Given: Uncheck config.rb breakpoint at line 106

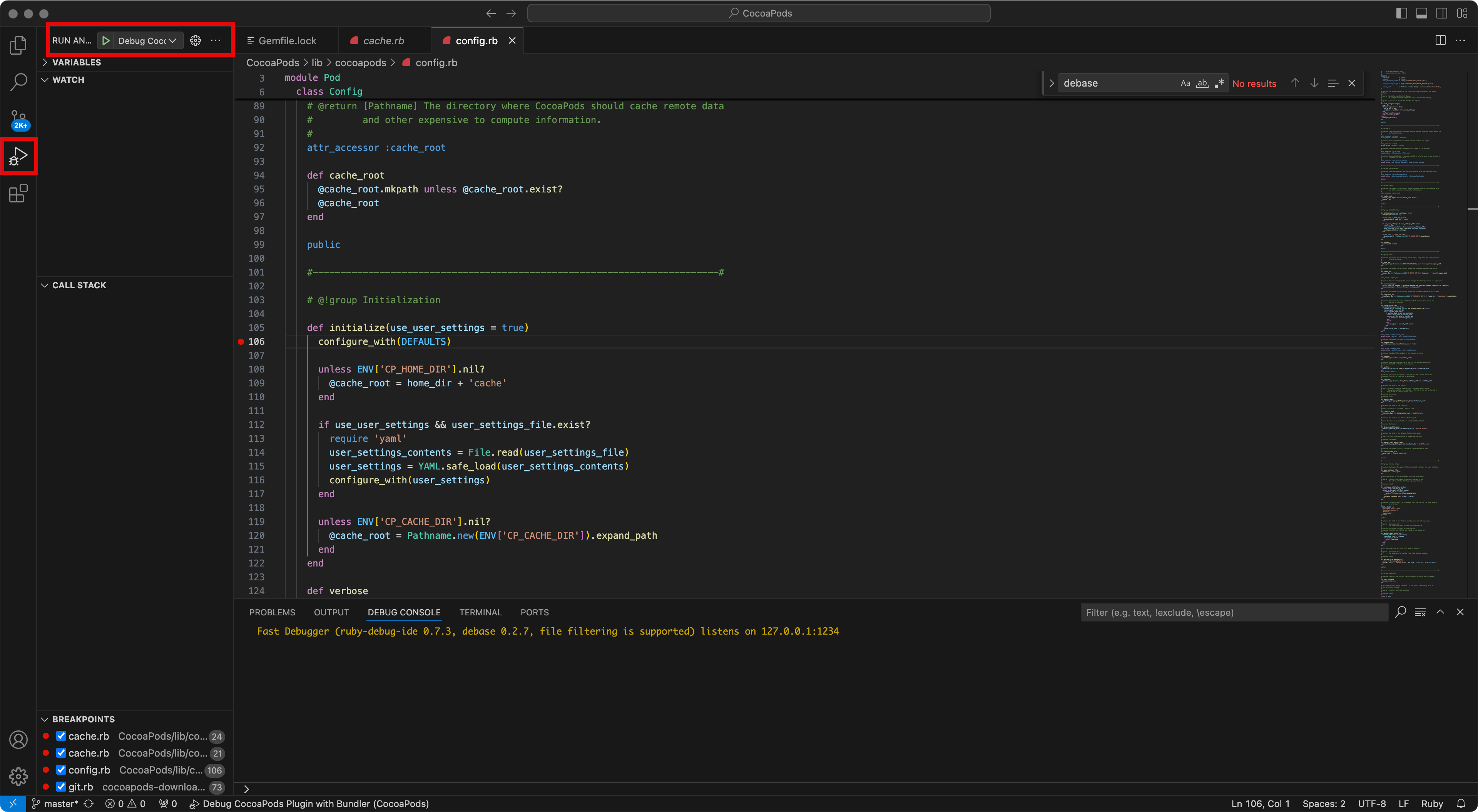Looking at the screenshot, I should coord(61,770).
